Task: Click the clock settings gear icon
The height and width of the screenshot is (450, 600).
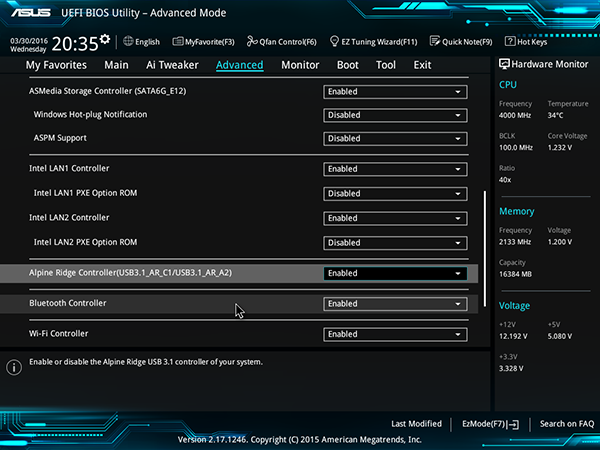Action: pyautogui.click(x=104, y=37)
